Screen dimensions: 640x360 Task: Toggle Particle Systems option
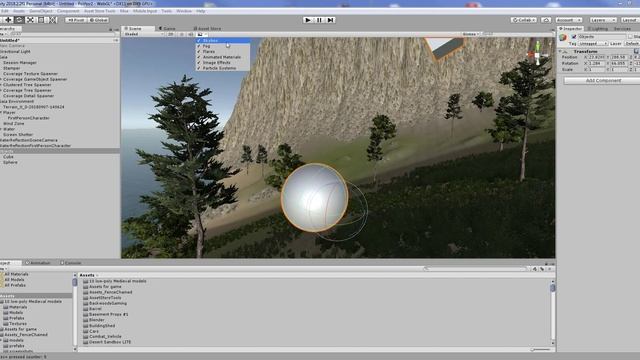point(223,68)
